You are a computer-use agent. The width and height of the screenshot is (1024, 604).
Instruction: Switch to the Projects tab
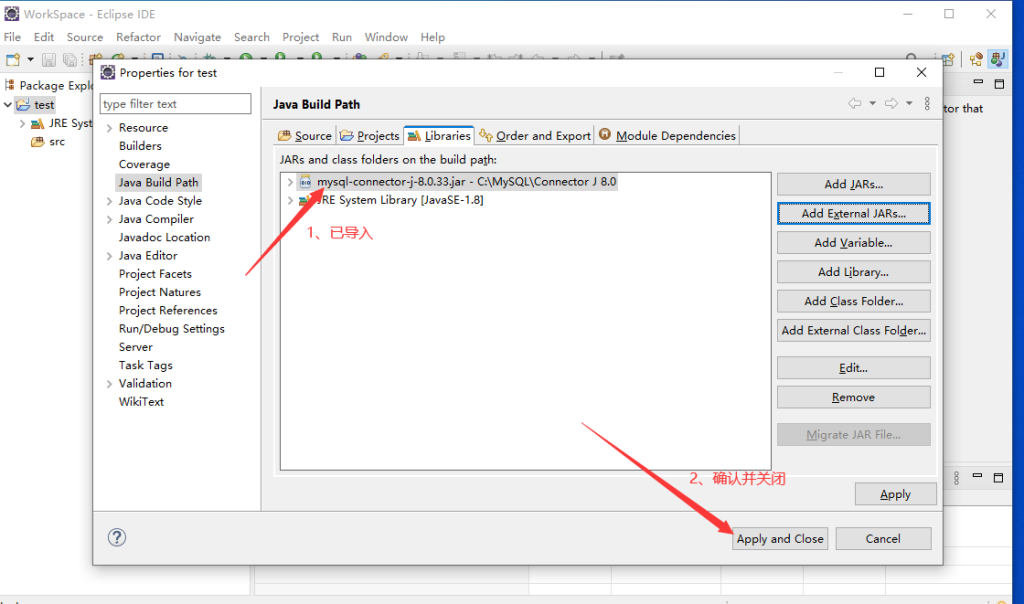370,135
